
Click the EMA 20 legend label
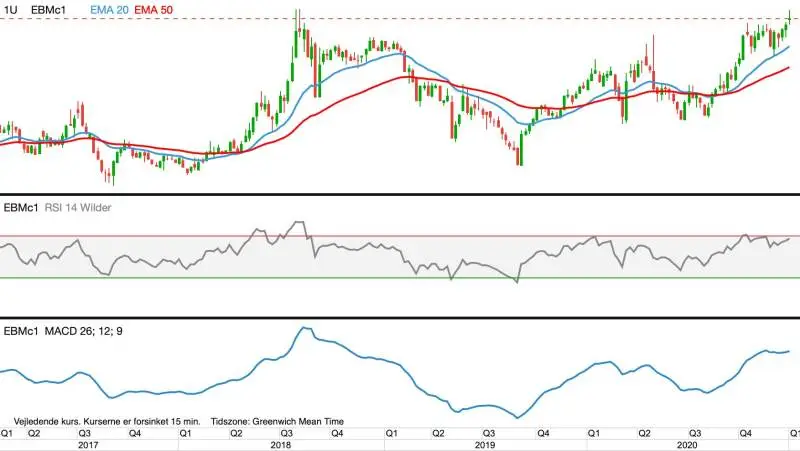[109, 10]
